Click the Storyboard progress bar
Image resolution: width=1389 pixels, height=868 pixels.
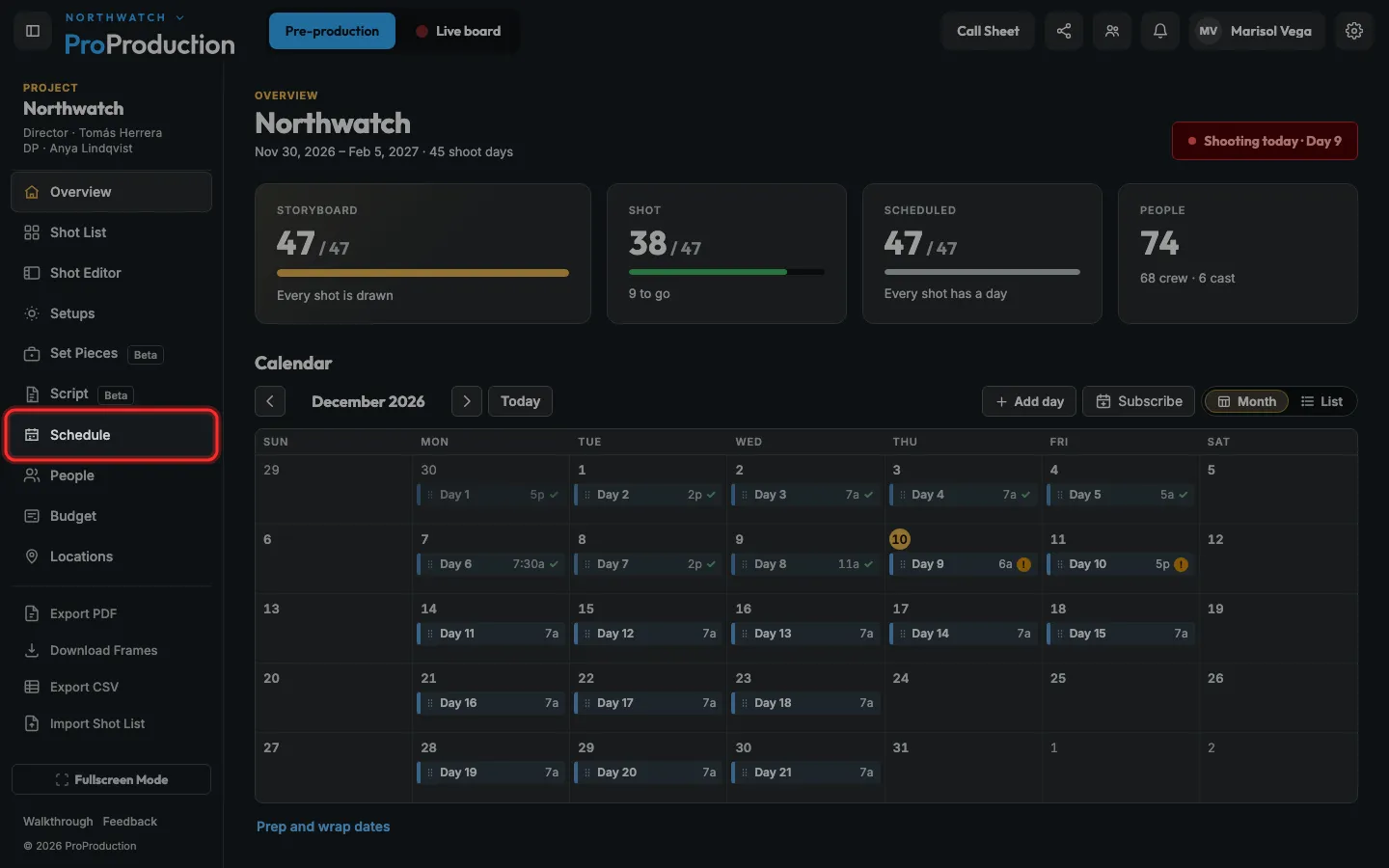point(422,273)
